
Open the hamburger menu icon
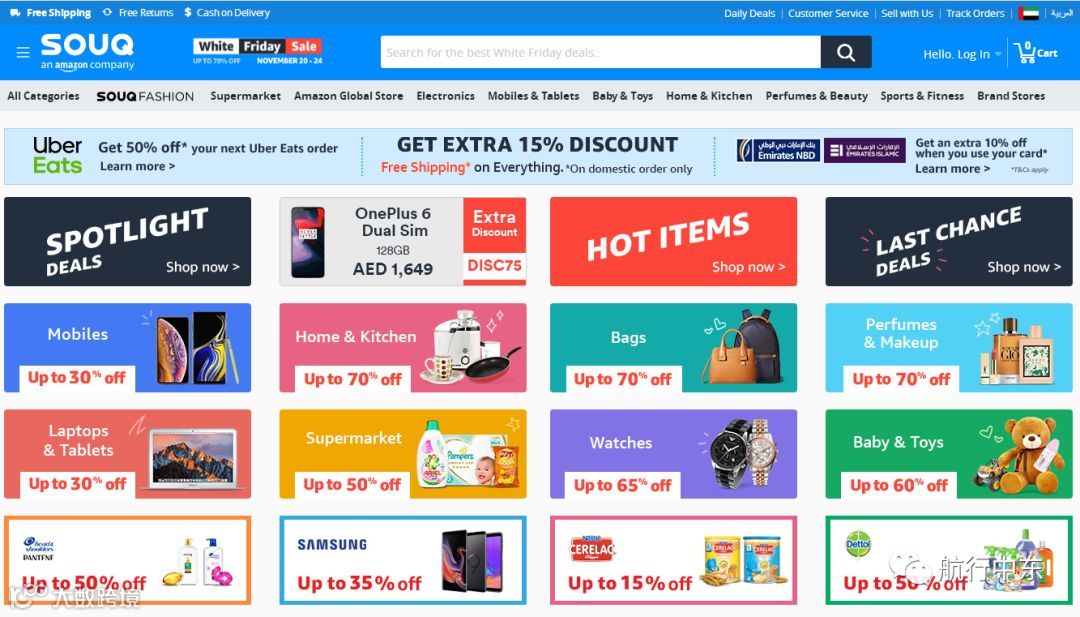pyautogui.click(x=23, y=52)
